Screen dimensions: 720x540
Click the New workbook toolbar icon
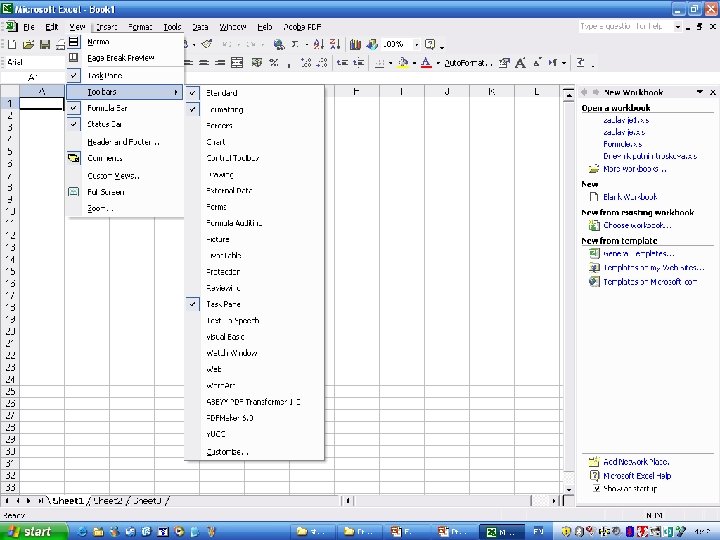tap(12, 44)
